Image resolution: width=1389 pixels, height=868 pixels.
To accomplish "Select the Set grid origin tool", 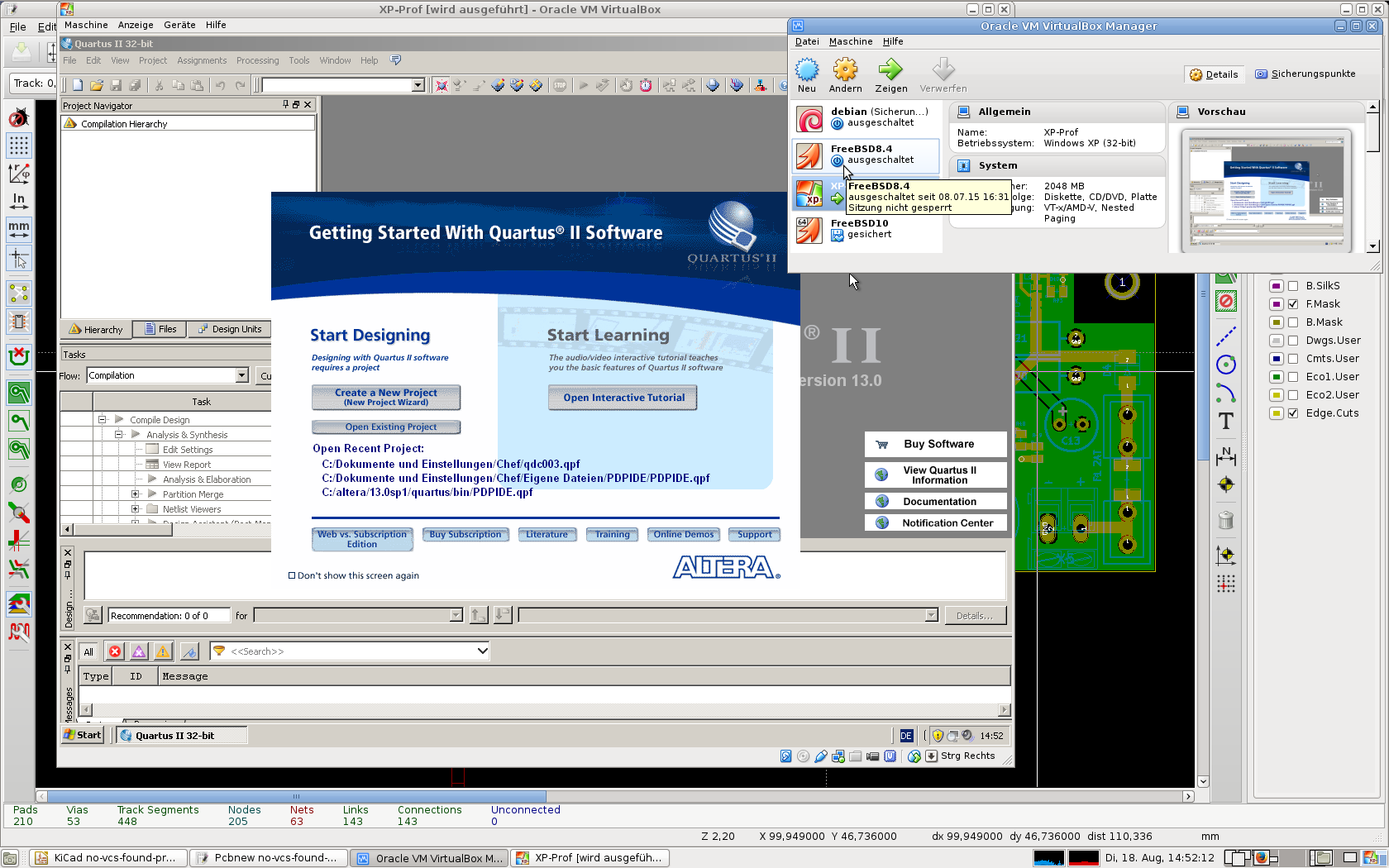I will (1226, 584).
